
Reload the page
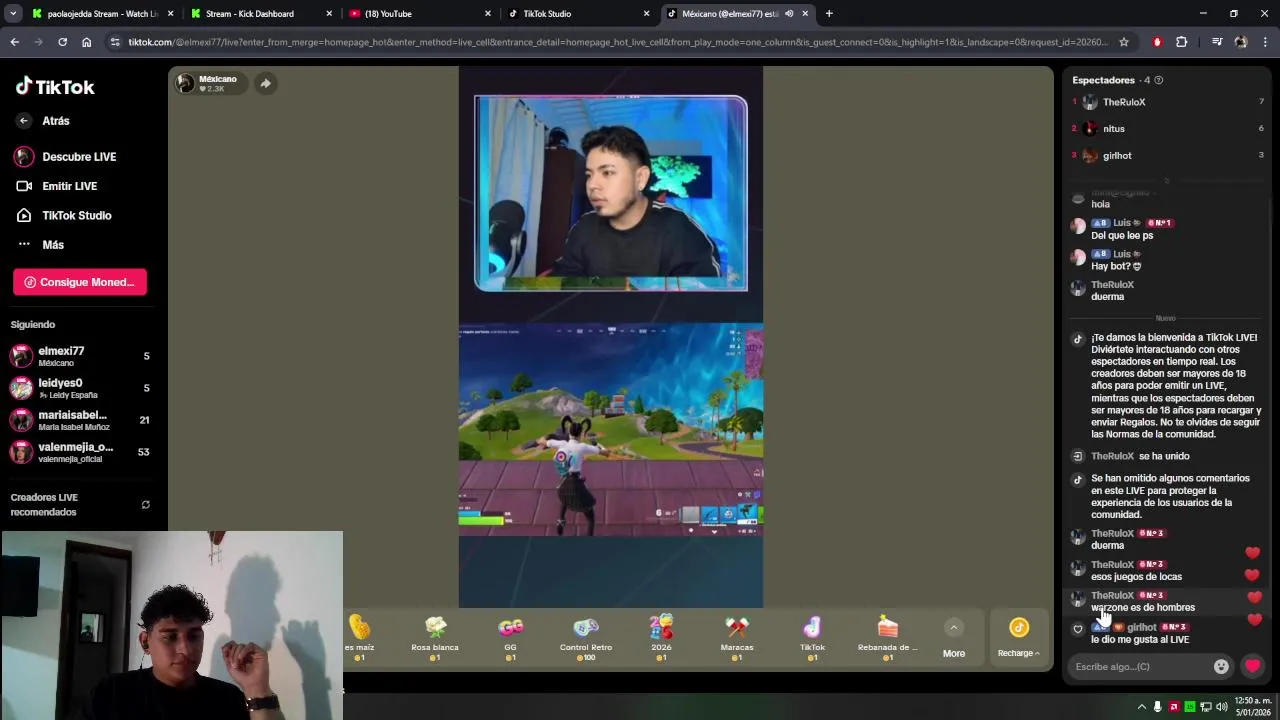click(62, 42)
